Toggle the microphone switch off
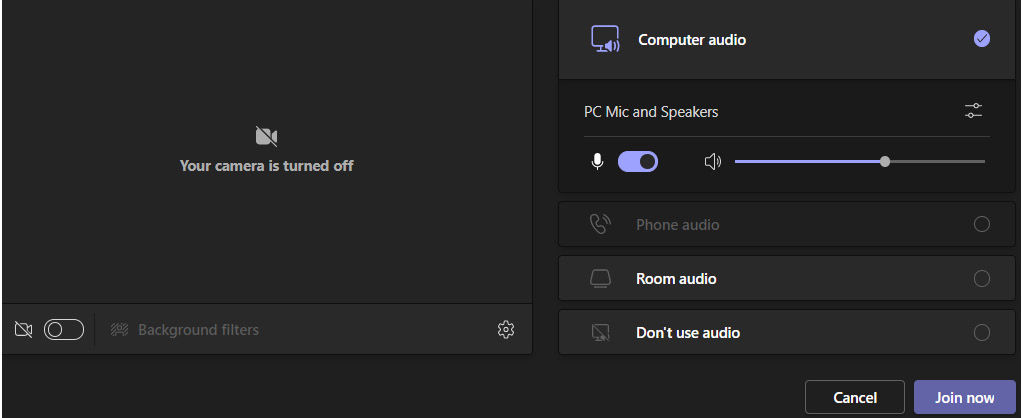Viewport: 1023px width, 418px height. coord(637,162)
